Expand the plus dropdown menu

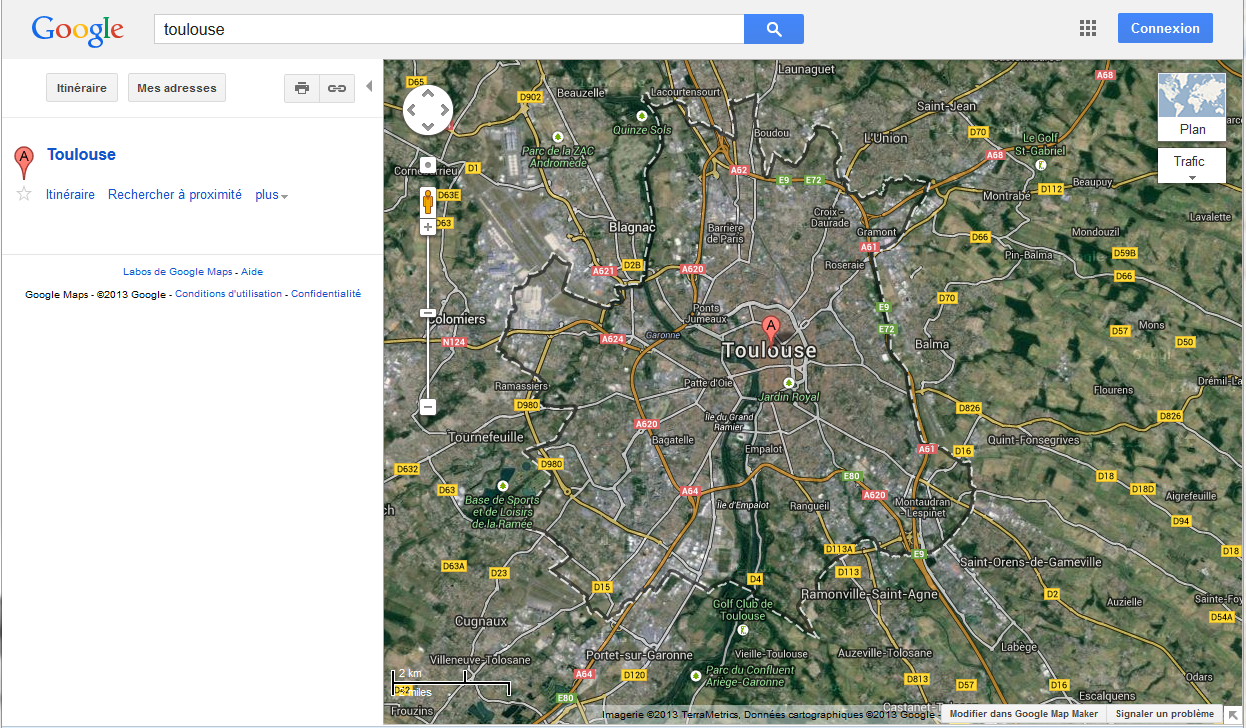pos(271,195)
